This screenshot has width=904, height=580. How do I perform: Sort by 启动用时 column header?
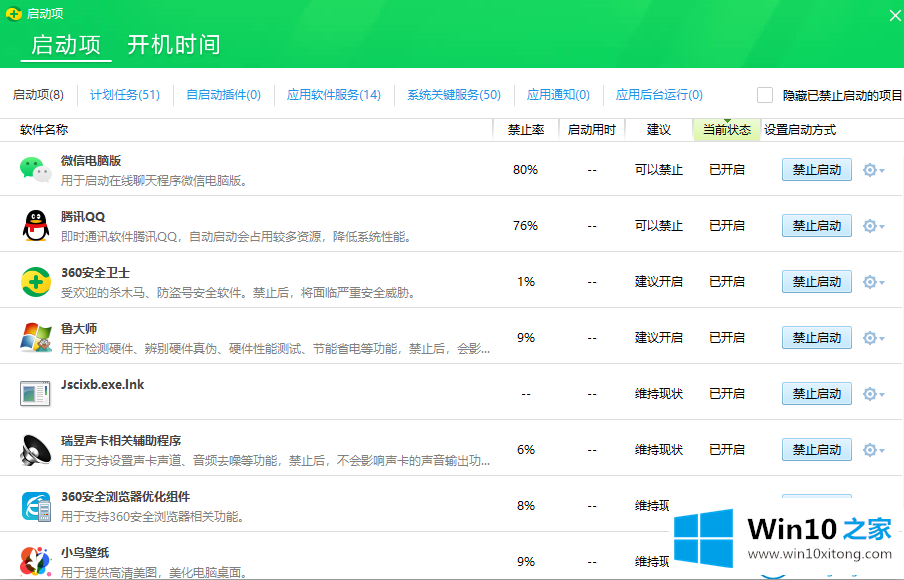[x=592, y=130]
